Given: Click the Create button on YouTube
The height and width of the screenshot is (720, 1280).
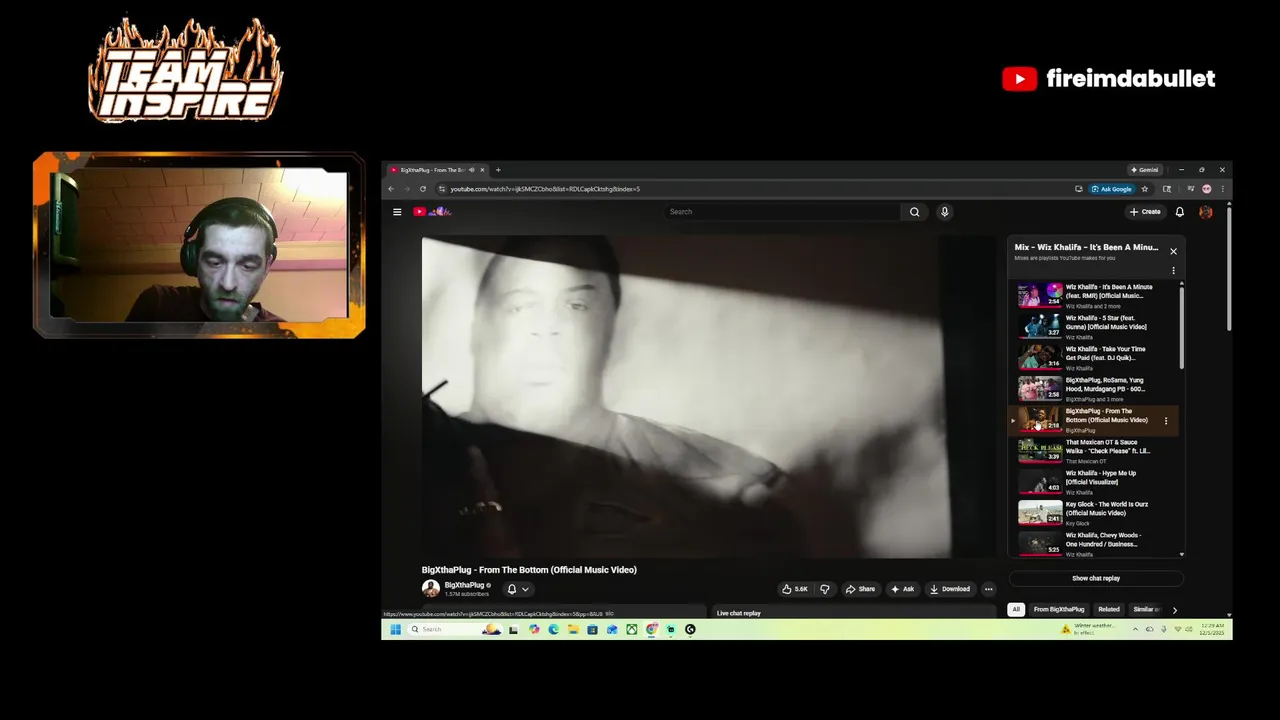Looking at the screenshot, I should (1145, 212).
